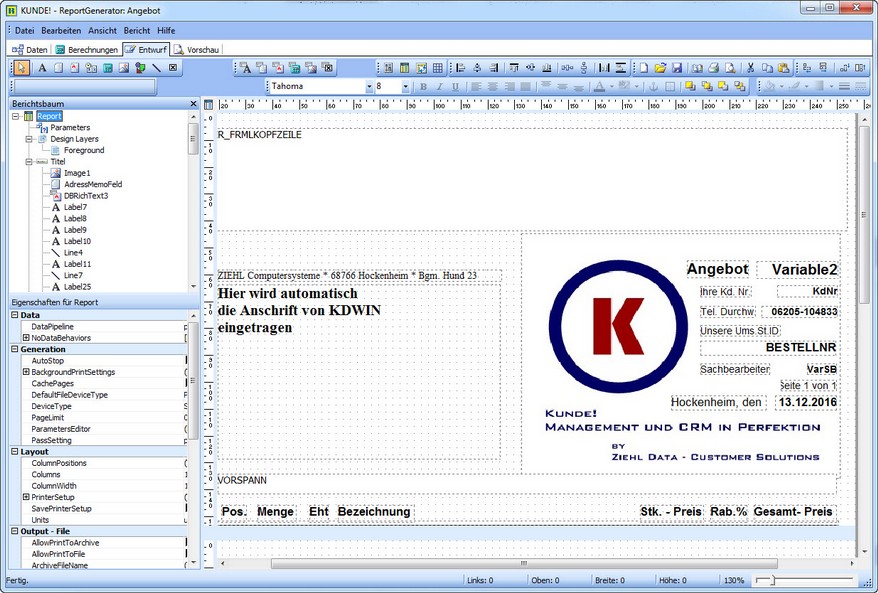The image size is (878, 593).
Task: Close the Berichtsbaum panel
Action: [x=193, y=104]
